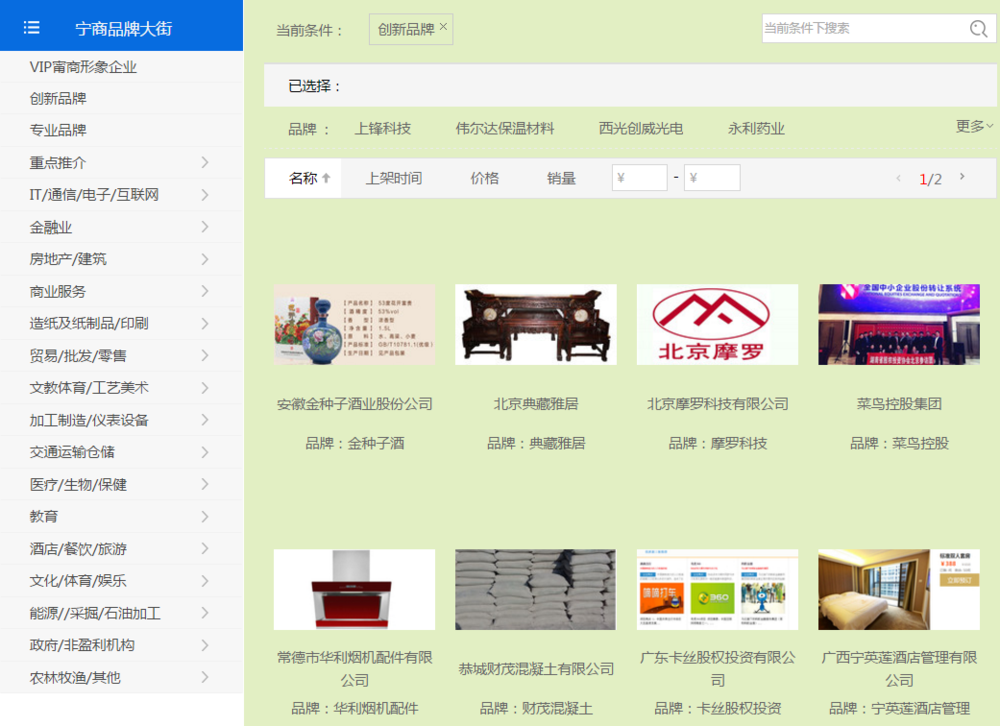Click 品牌：摩罗科技 label
This screenshot has height=726, width=1000.
(x=717, y=443)
